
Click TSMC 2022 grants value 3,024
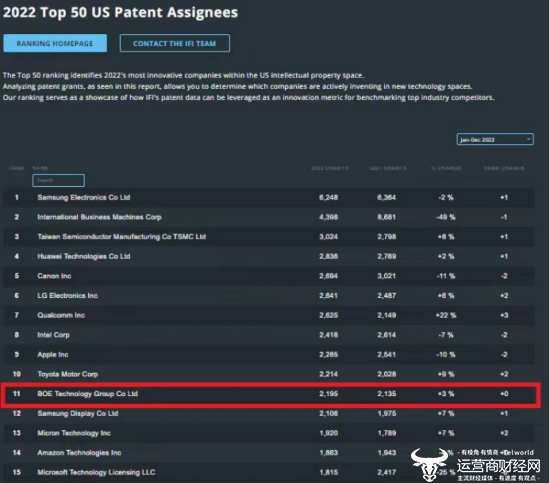tap(329, 237)
